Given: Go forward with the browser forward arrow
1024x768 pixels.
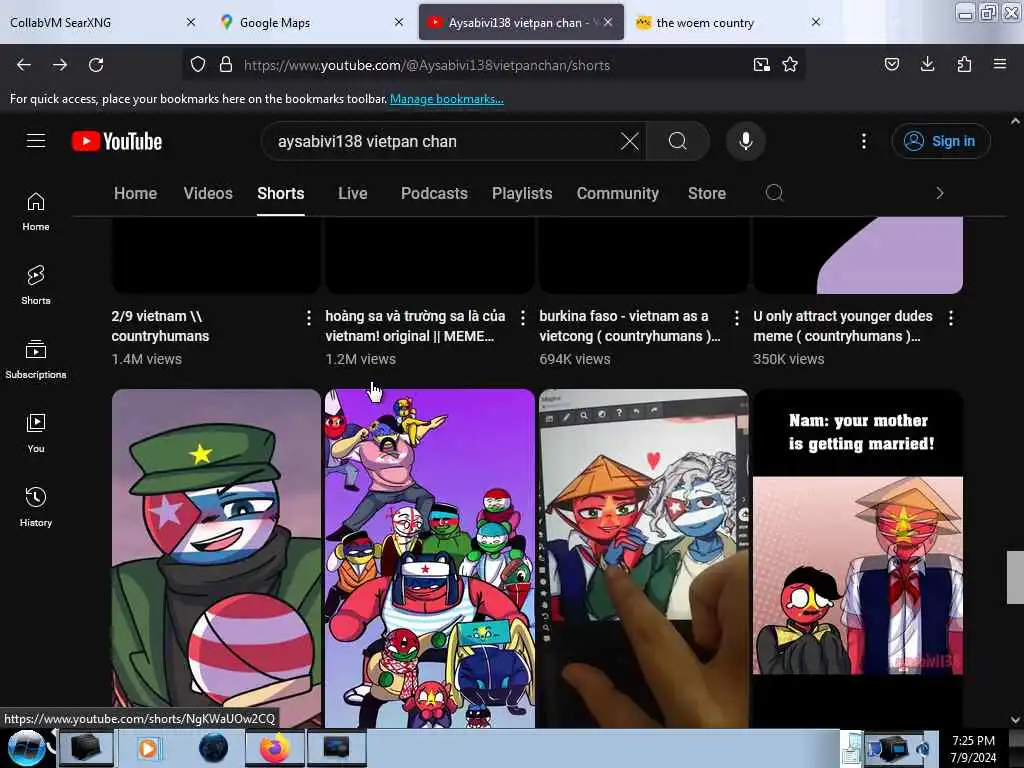Looking at the screenshot, I should point(60,65).
